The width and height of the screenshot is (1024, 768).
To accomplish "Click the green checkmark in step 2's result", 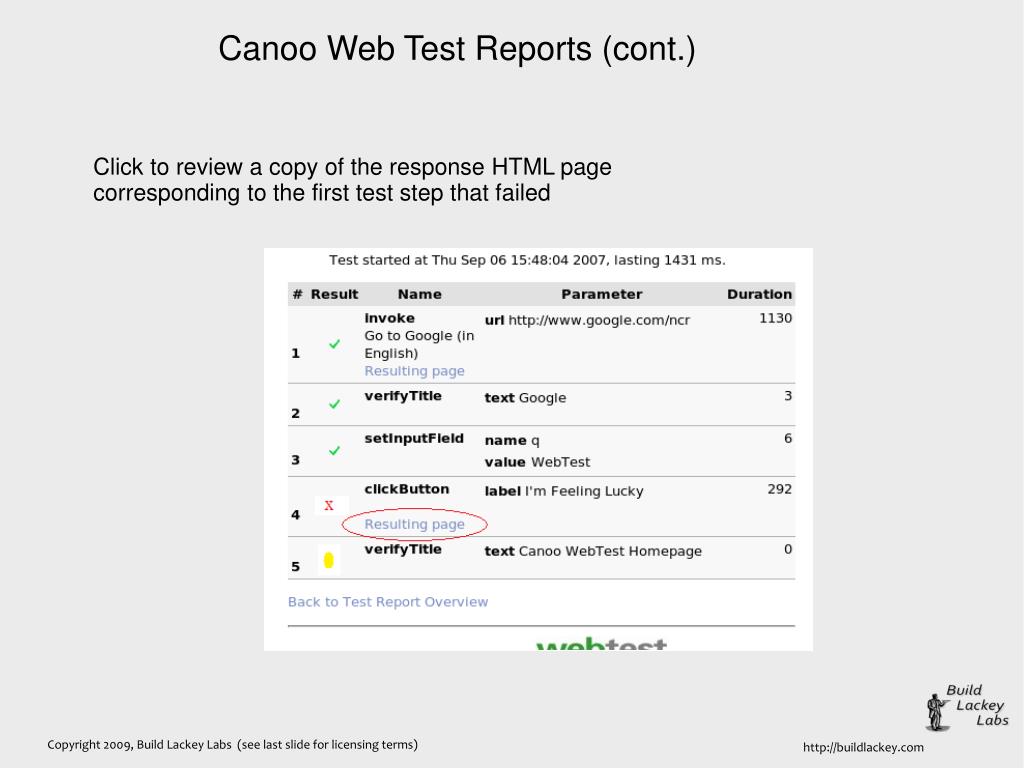I will click(334, 404).
